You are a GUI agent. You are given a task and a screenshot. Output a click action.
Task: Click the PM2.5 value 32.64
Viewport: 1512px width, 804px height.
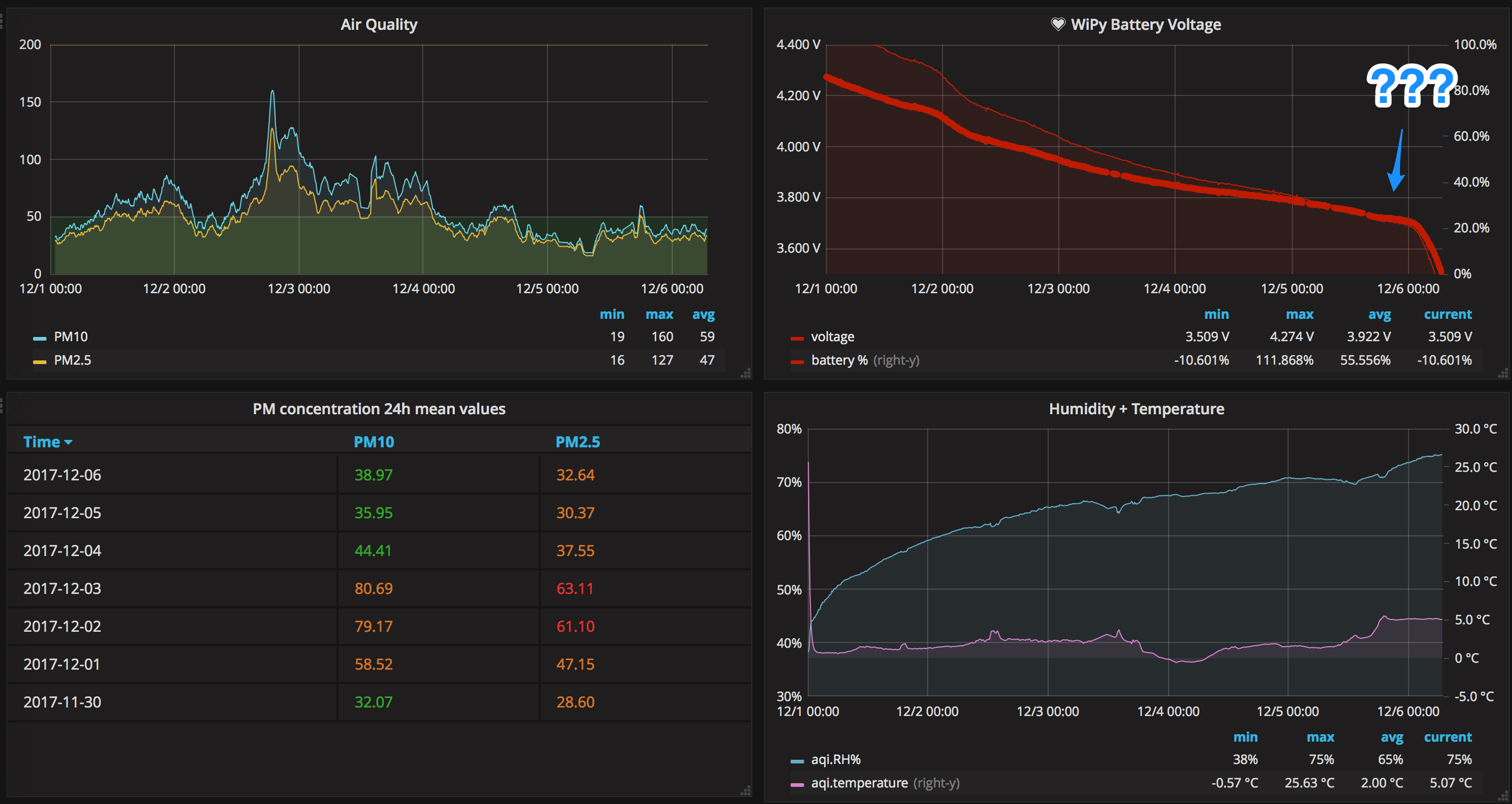click(575, 475)
